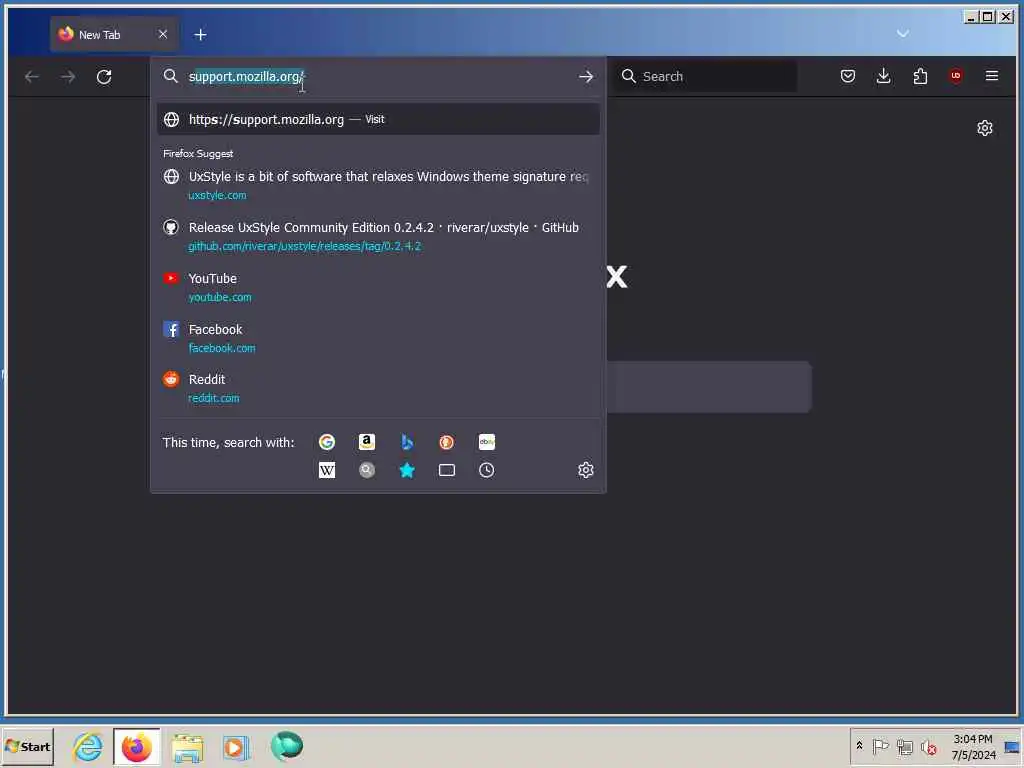The image size is (1024, 768).
Task: Open new tab page personalize gear
Action: pos(985,128)
